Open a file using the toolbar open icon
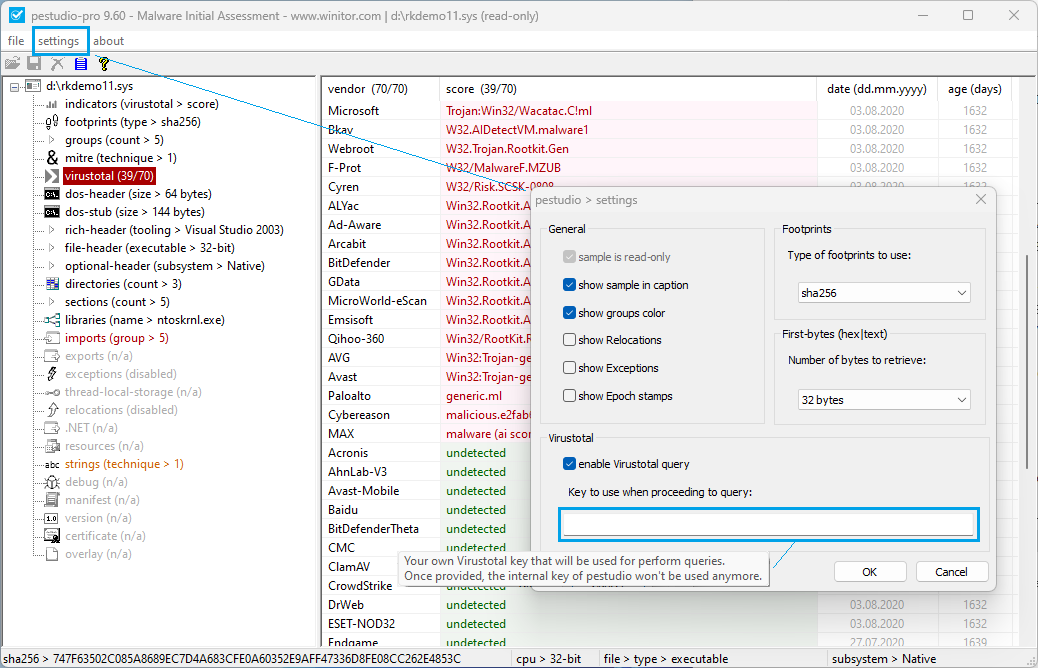 pos(14,62)
